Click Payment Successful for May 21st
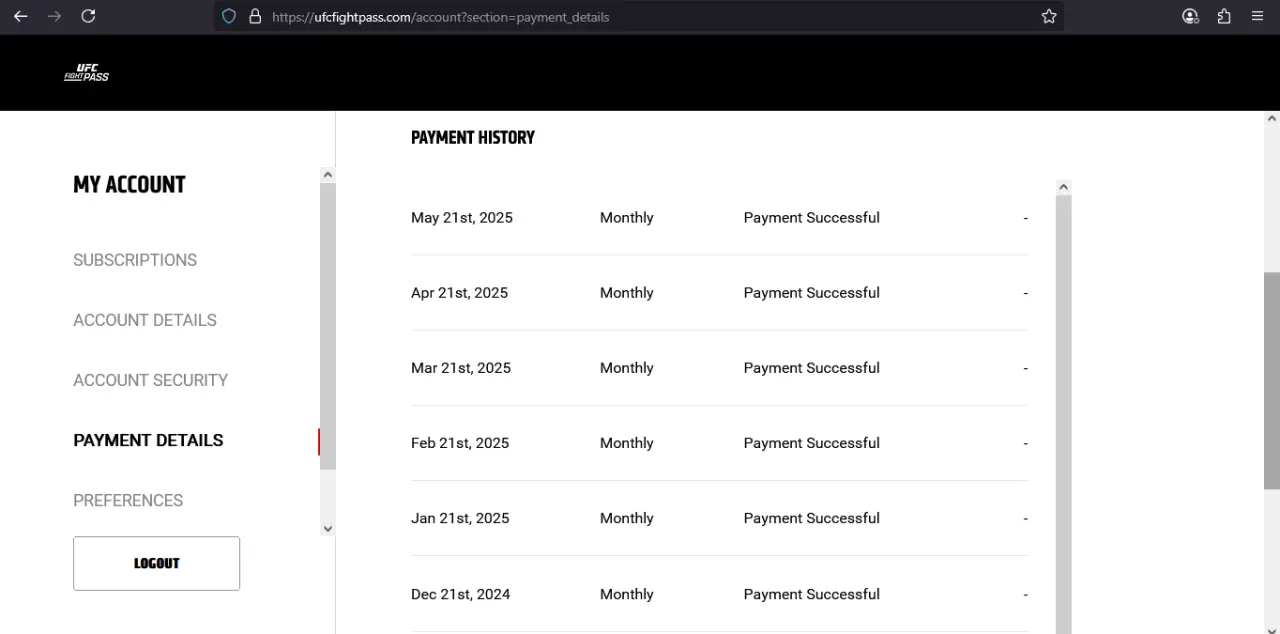 [x=812, y=218]
